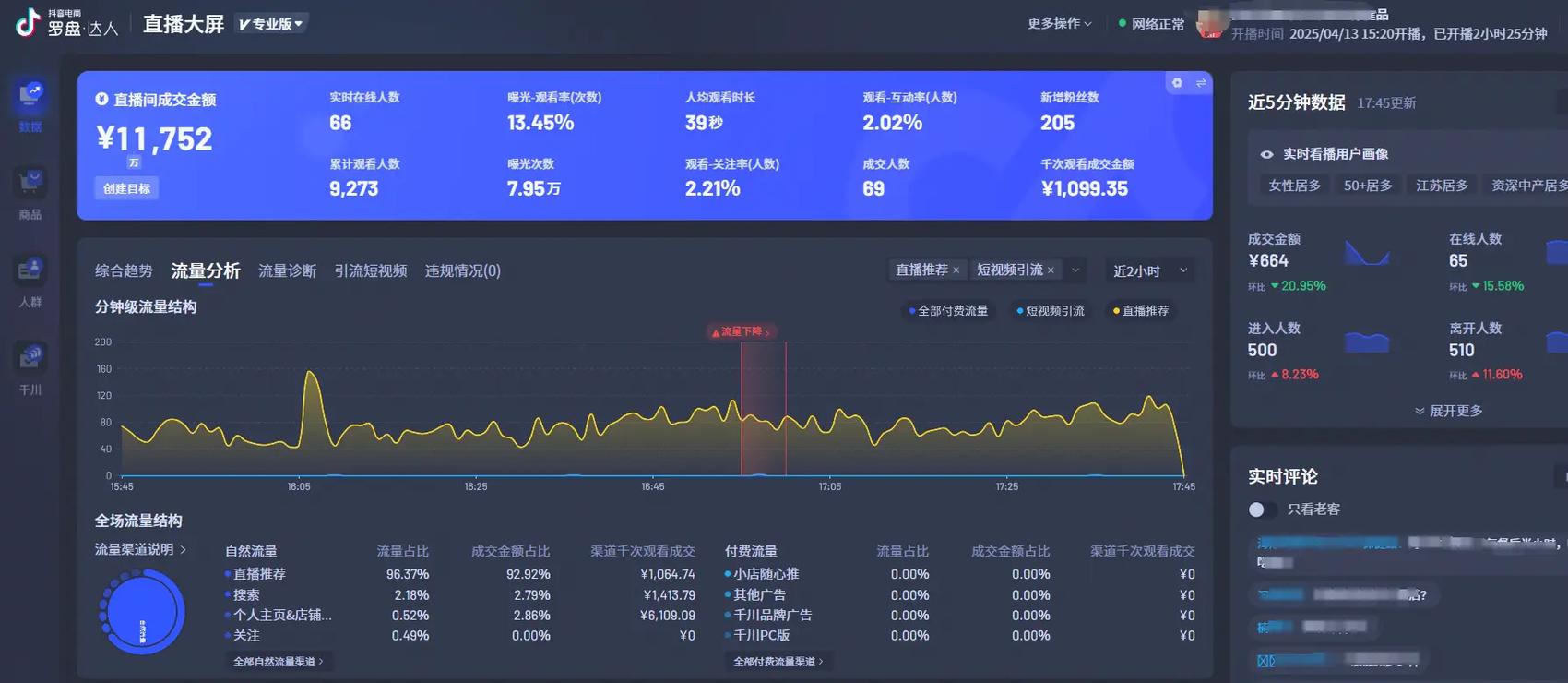Click the 万 unit button under amount
The image size is (1568, 683).
tap(134, 162)
